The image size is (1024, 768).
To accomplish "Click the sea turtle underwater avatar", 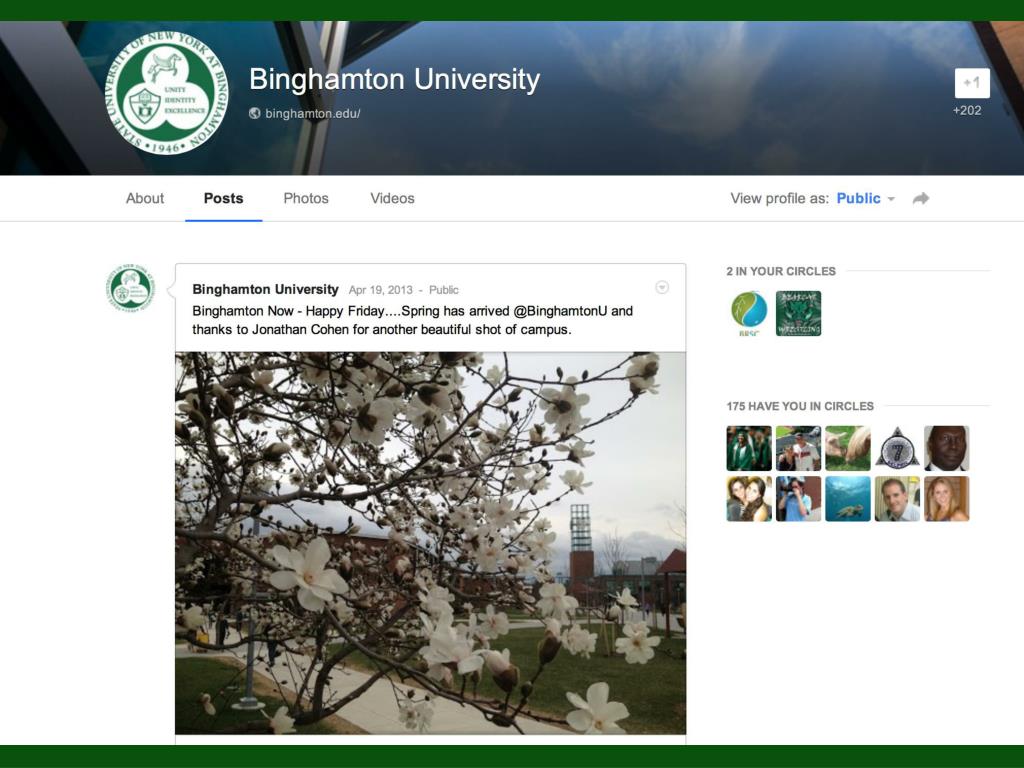I will pyautogui.click(x=848, y=498).
